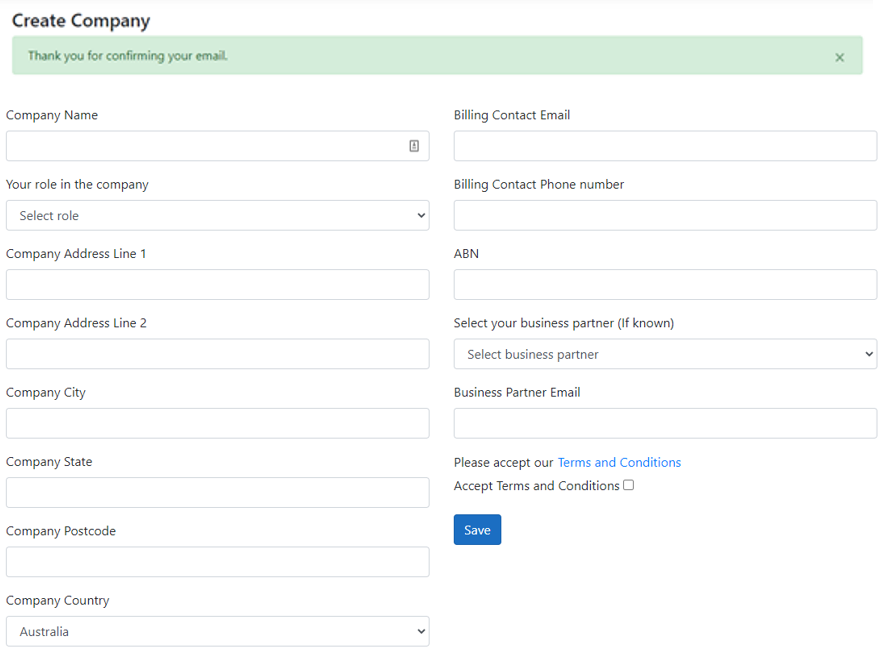Open the Select role dropdown
Screen dimensions: 883x653
coord(217,215)
